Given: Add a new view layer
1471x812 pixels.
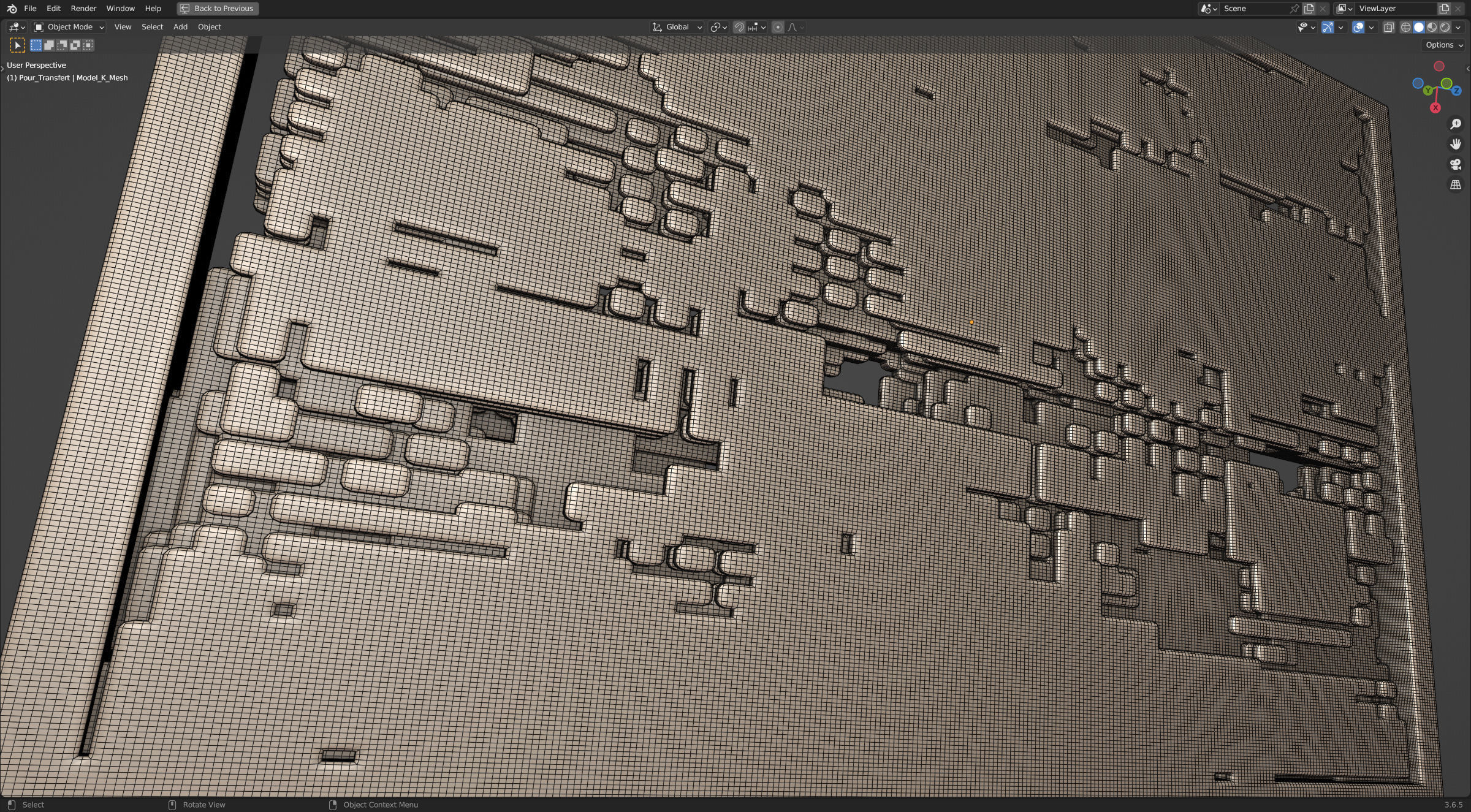Looking at the screenshot, I should [x=1444, y=9].
